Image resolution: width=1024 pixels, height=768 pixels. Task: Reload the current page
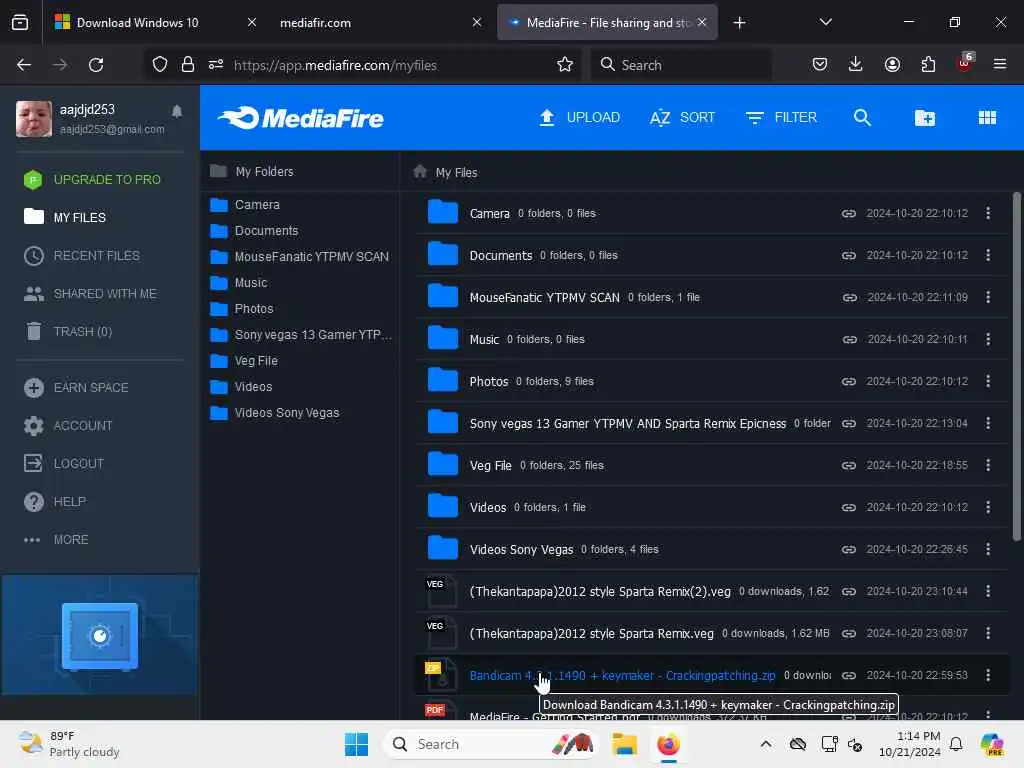pyautogui.click(x=96, y=65)
